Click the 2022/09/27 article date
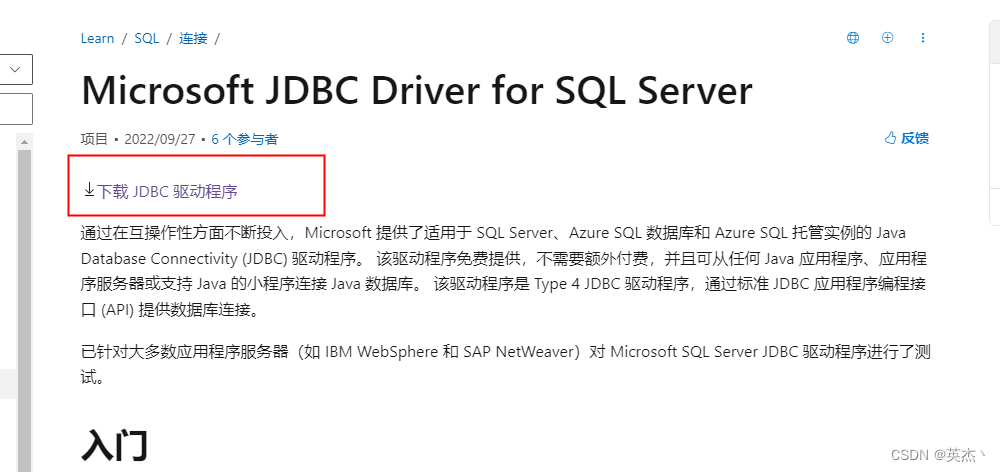Viewport: 1000px width, 472px height. pos(159,139)
